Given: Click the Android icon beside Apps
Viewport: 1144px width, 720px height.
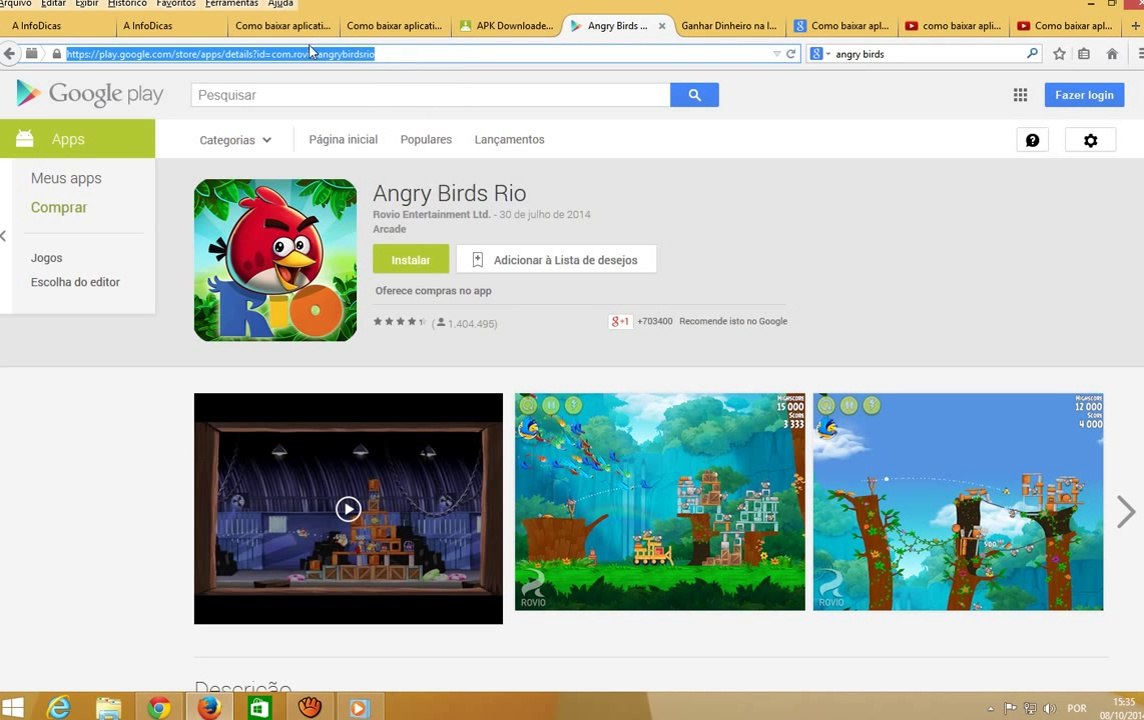Looking at the screenshot, I should coord(25,138).
